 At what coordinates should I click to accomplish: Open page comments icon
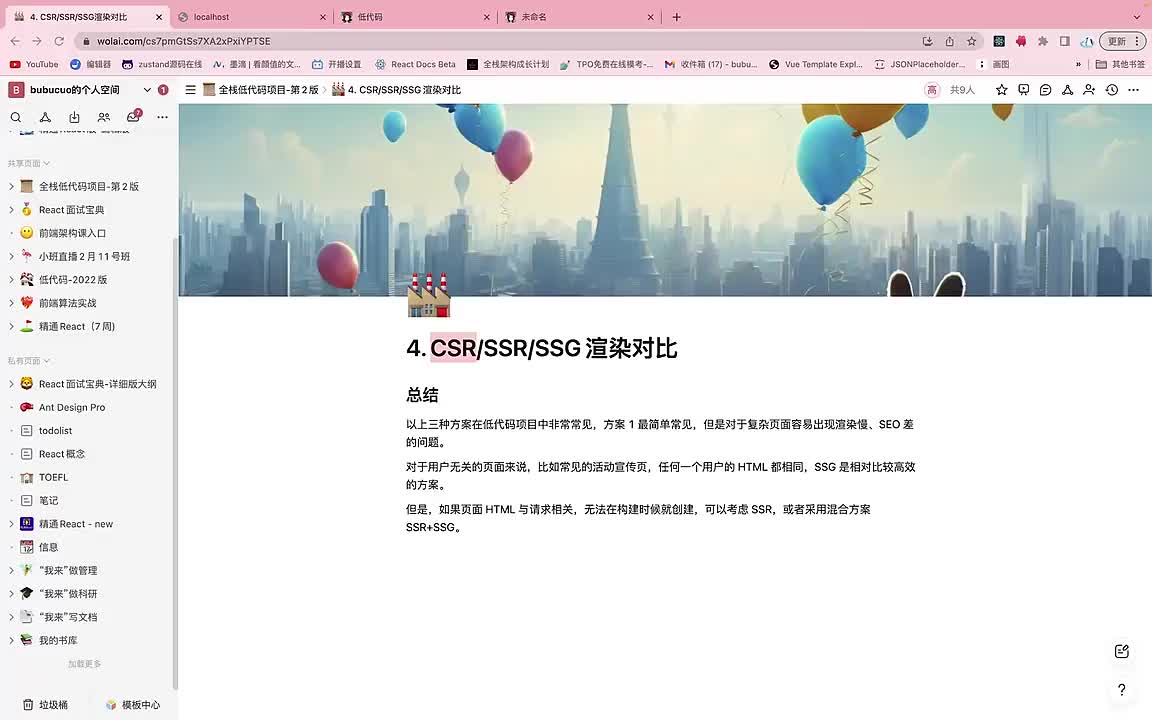[x=1045, y=90]
